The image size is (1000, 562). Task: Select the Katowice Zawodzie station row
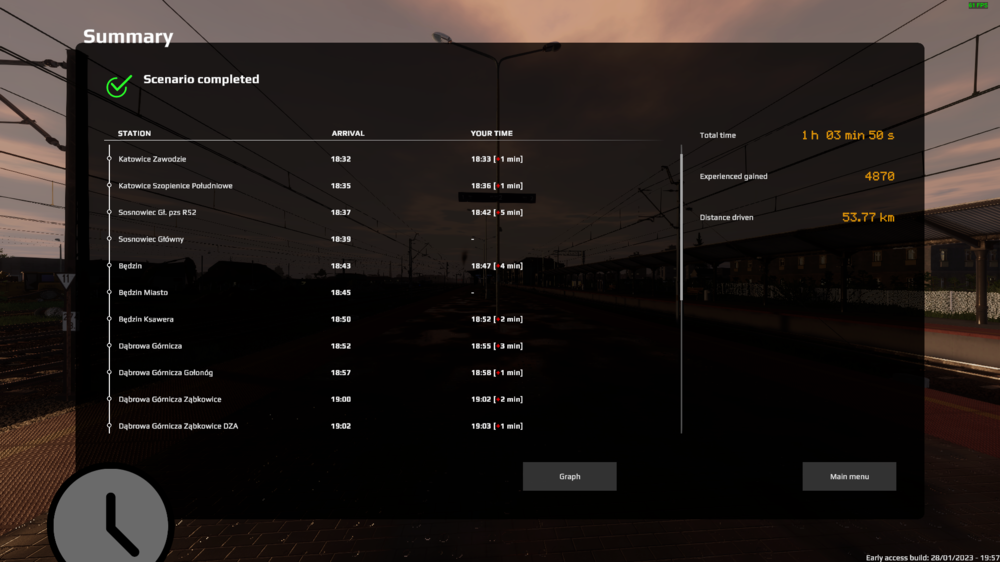(383, 159)
